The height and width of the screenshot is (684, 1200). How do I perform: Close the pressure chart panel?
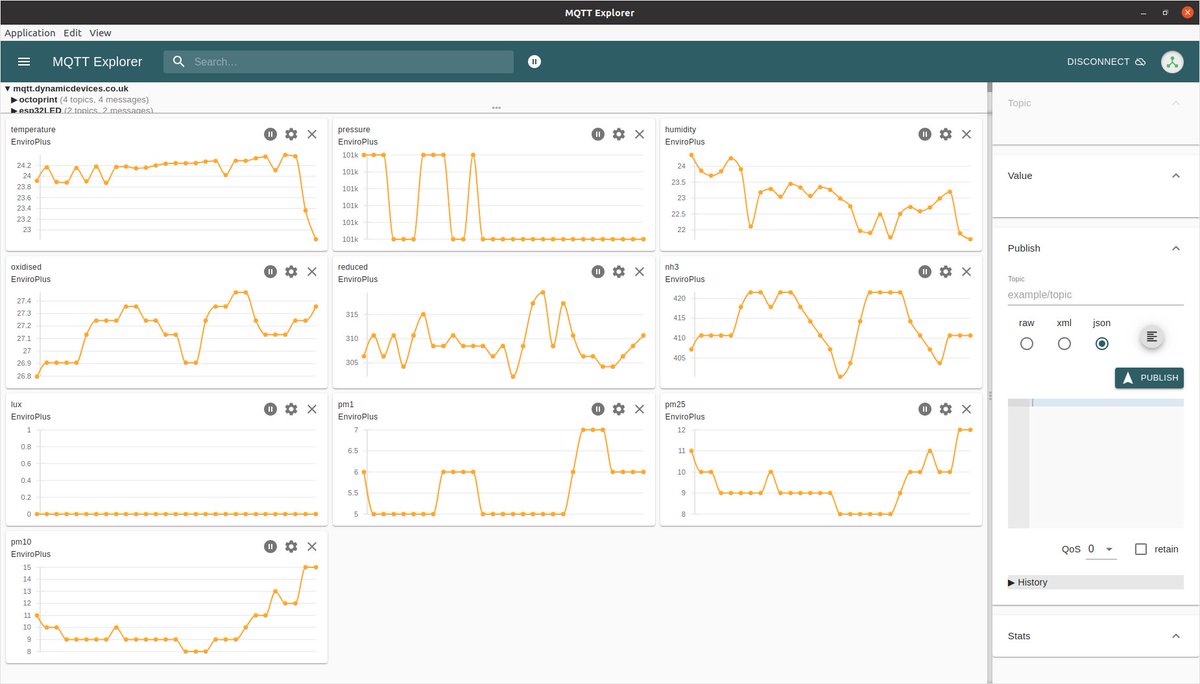[639, 134]
